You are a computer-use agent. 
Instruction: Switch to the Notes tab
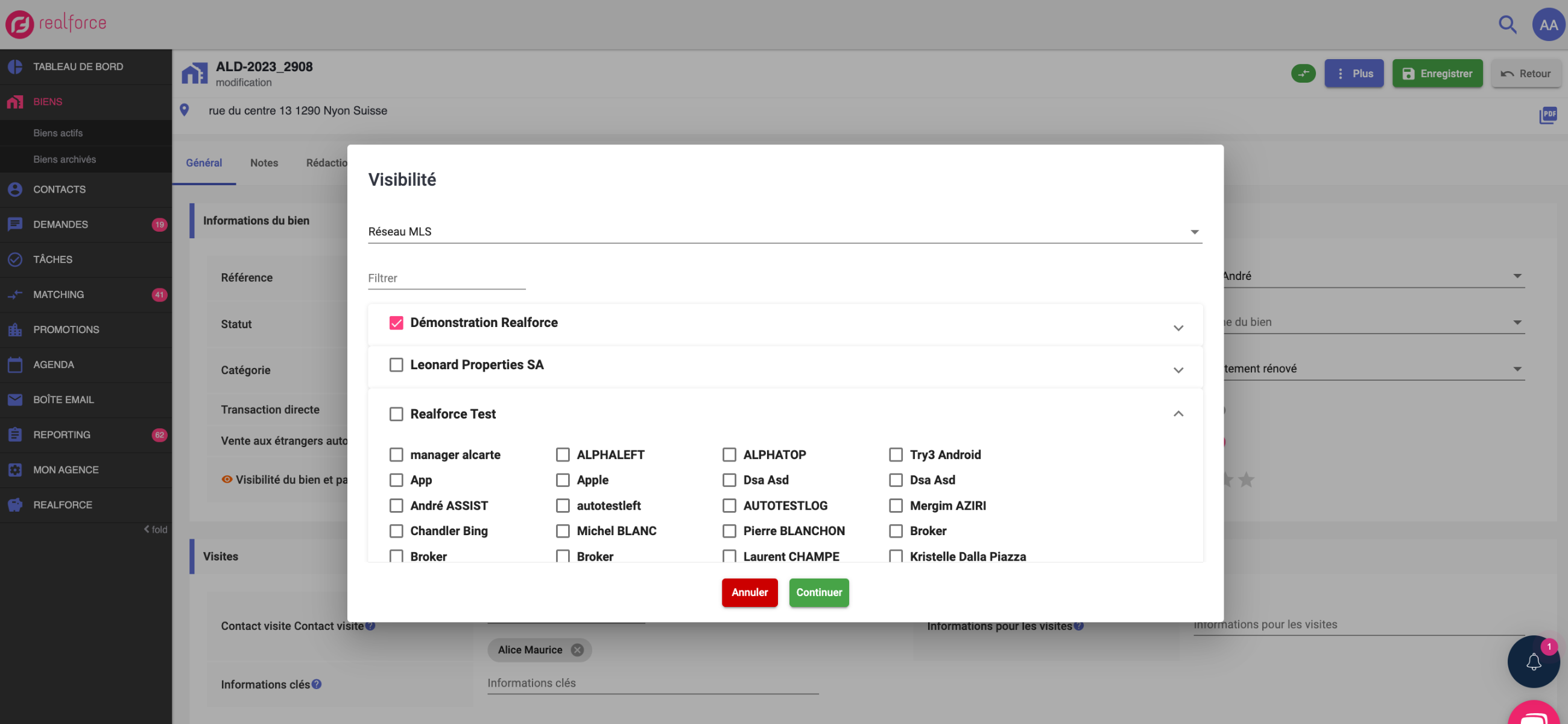tap(264, 162)
